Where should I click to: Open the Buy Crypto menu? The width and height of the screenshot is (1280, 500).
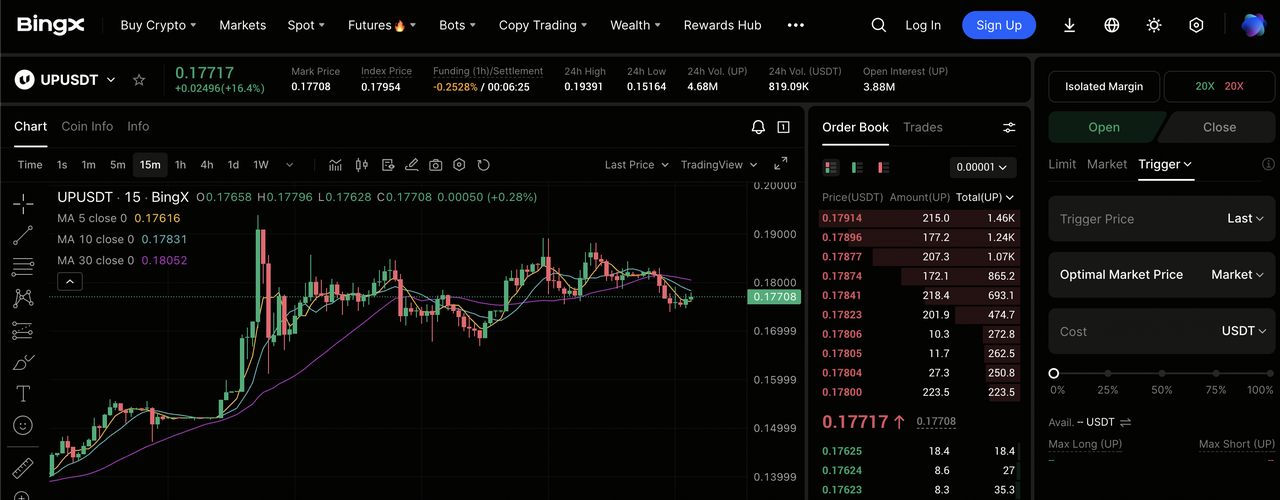pyautogui.click(x=158, y=25)
